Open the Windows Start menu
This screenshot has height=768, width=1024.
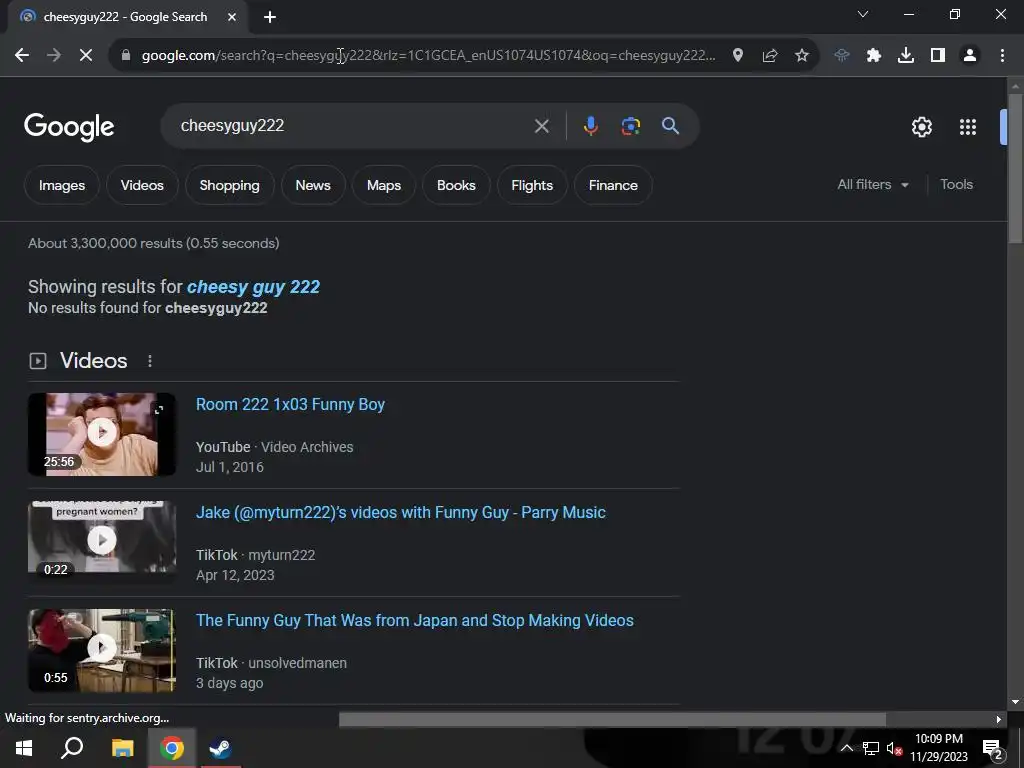pos(24,748)
